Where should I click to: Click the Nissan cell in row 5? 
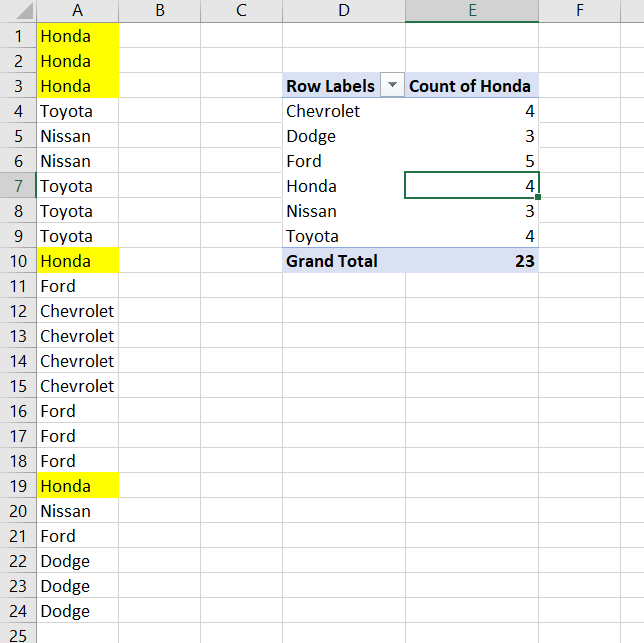click(78, 136)
